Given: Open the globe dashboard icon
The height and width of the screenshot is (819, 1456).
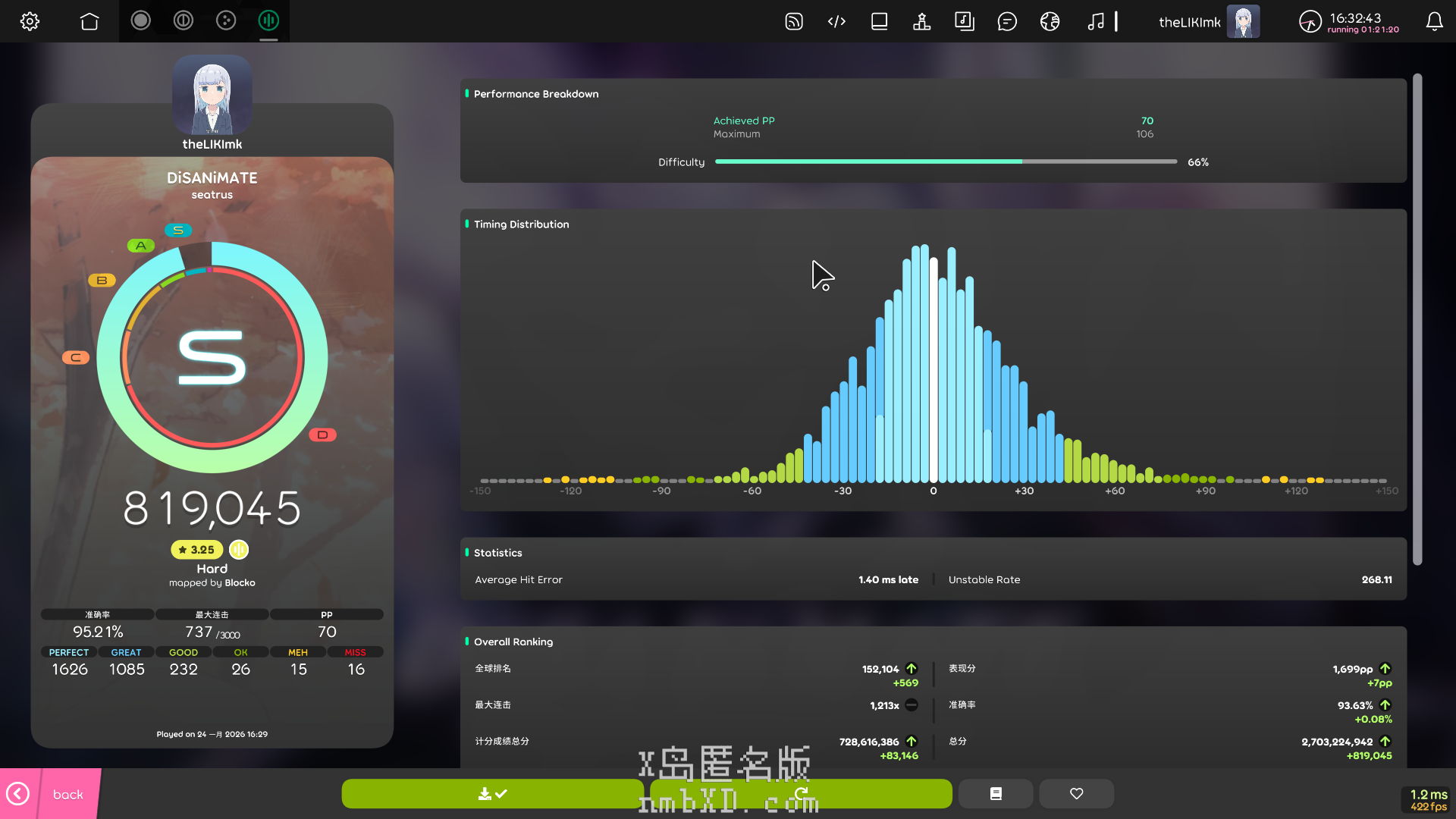Looking at the screenshot, I should click(1050, 21).
